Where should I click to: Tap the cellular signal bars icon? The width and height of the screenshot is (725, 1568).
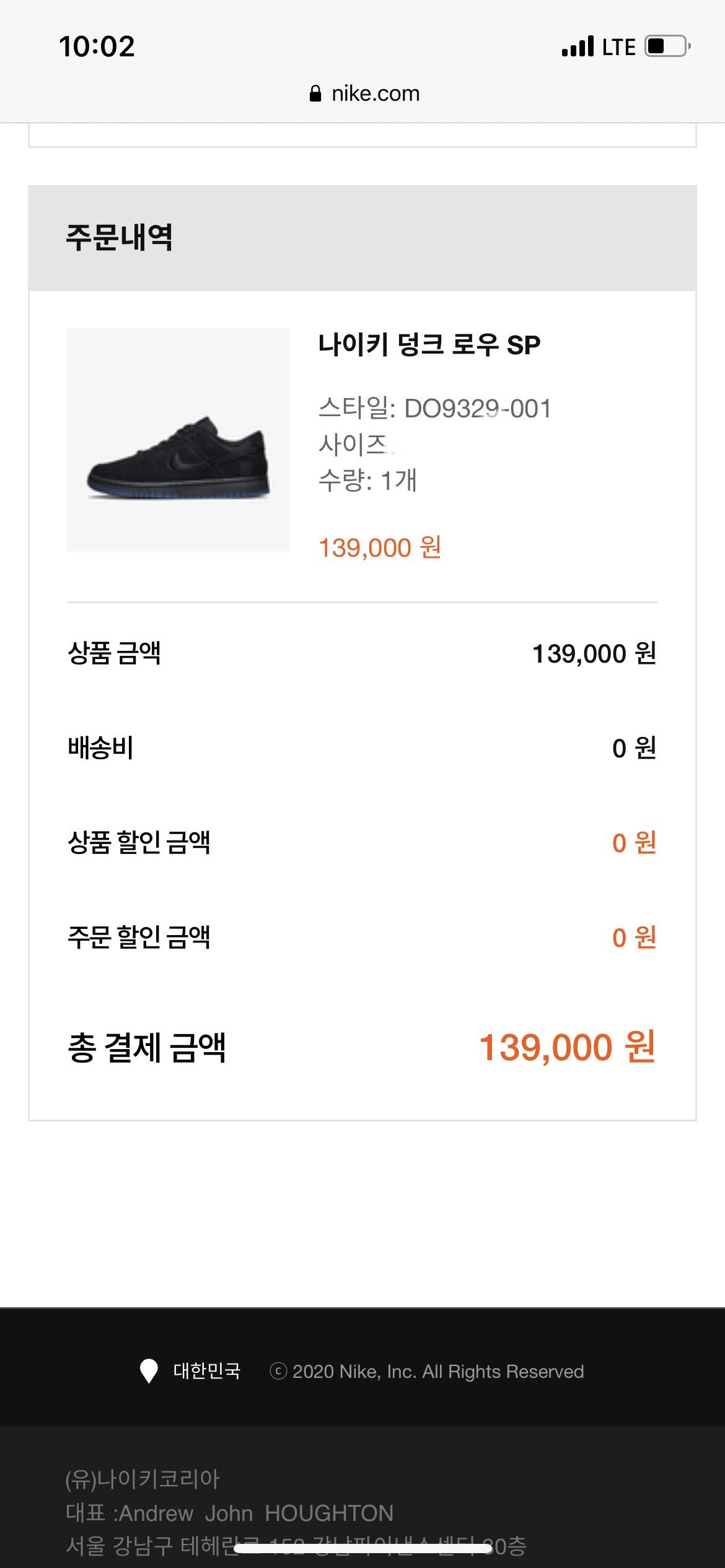click(578, 47)
